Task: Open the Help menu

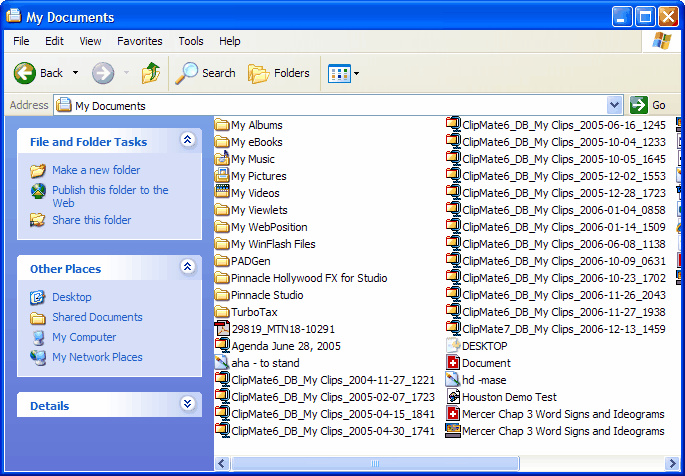Action: (x=230, y=41)
